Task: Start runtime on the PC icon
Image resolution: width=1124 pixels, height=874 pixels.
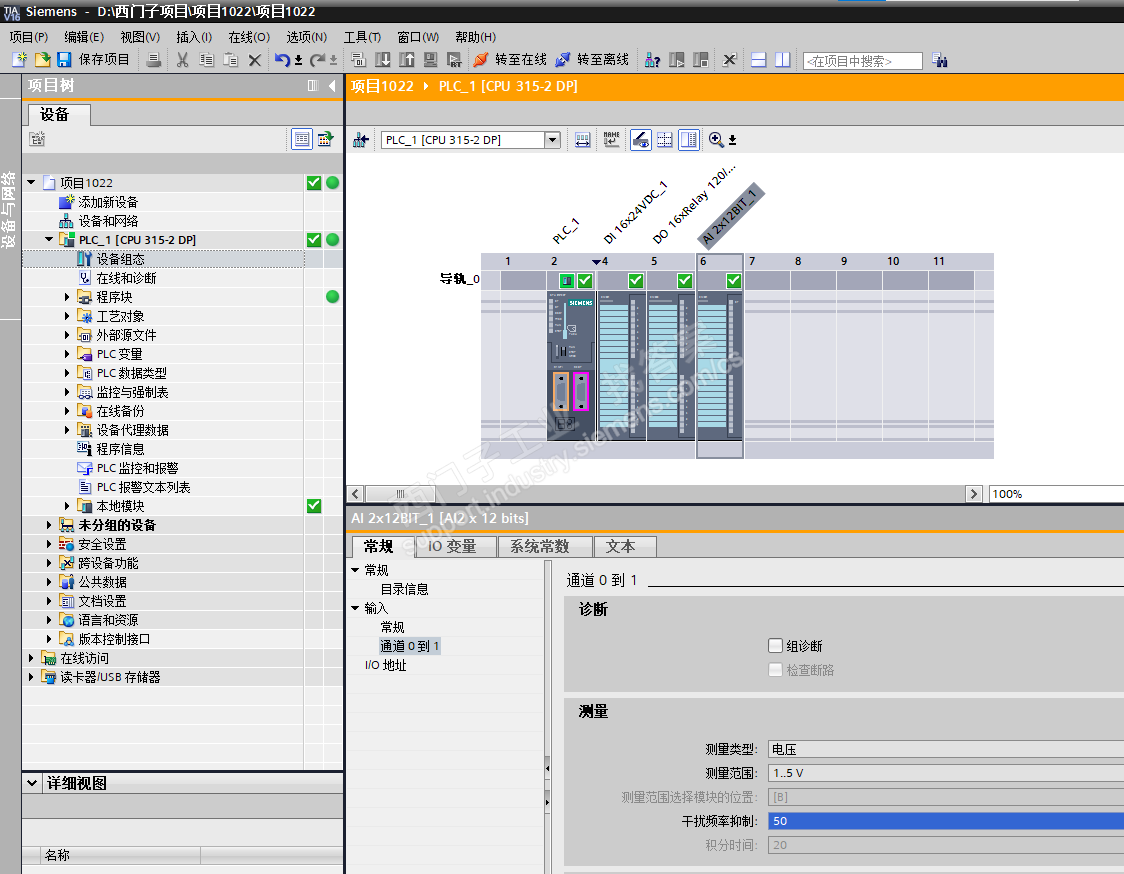Action: [454, 60]
